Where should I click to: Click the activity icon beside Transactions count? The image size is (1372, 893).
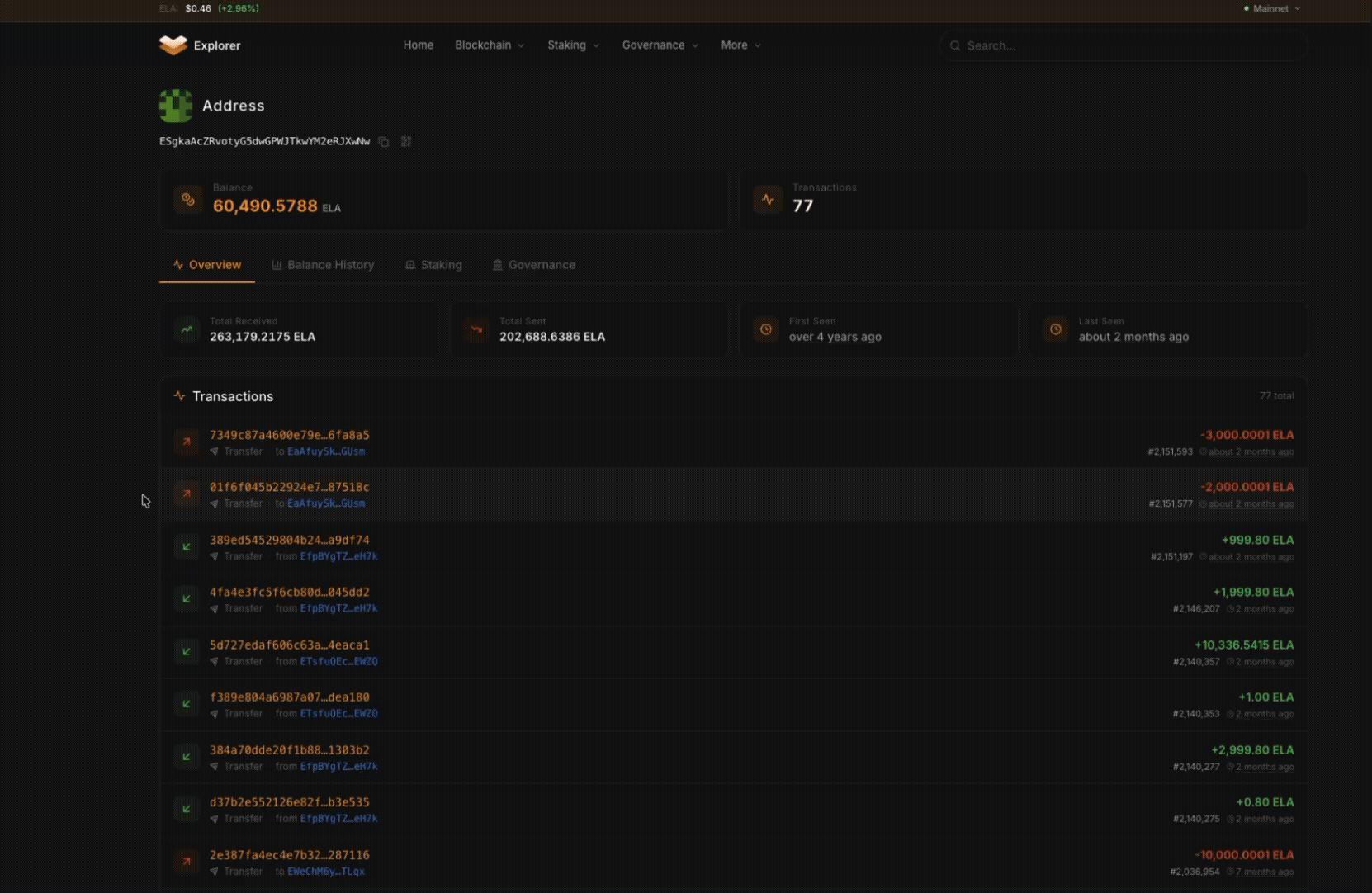tap(768, 199)
